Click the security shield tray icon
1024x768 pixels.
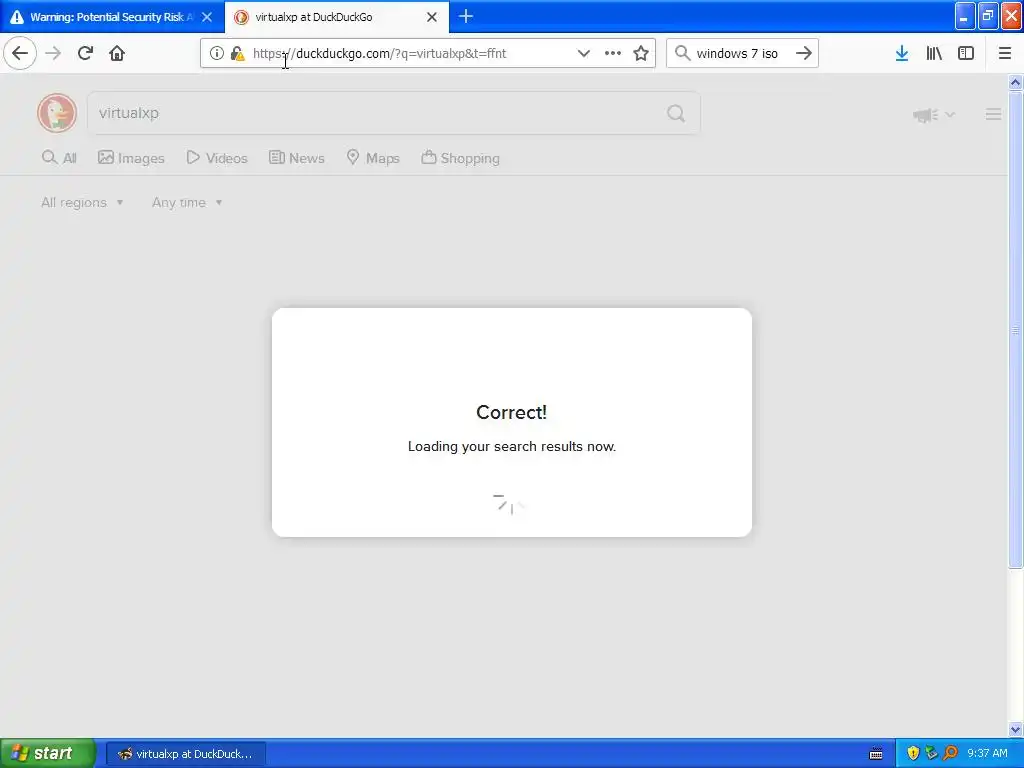913,754
